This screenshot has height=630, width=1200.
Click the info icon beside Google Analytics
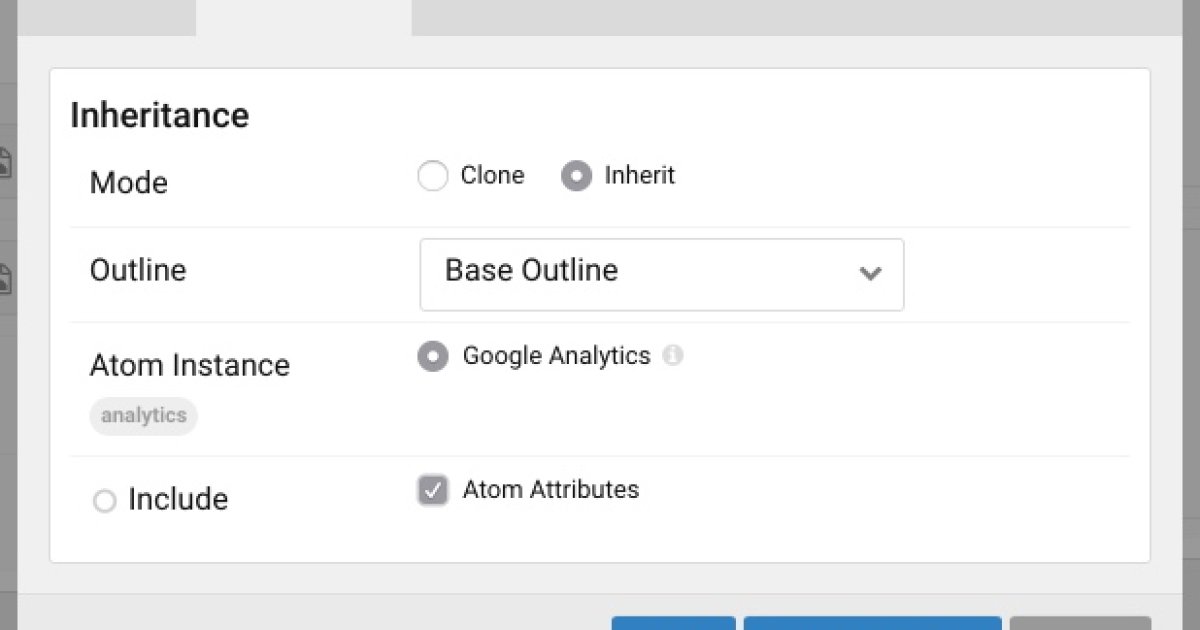[x=673, y=356]
